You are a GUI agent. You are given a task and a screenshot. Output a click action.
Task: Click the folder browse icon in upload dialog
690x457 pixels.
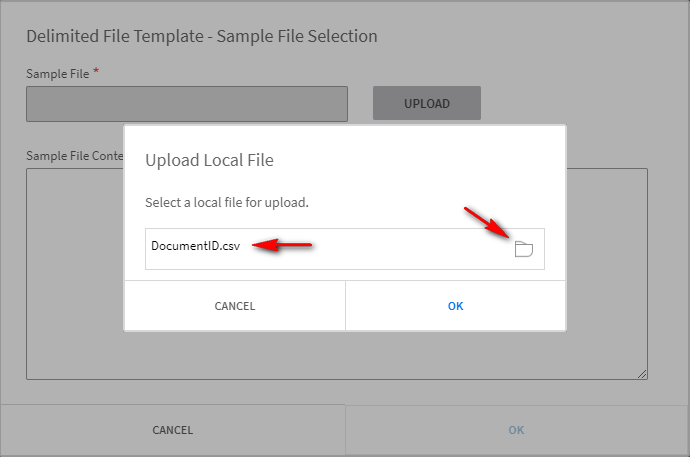point(524,249)
